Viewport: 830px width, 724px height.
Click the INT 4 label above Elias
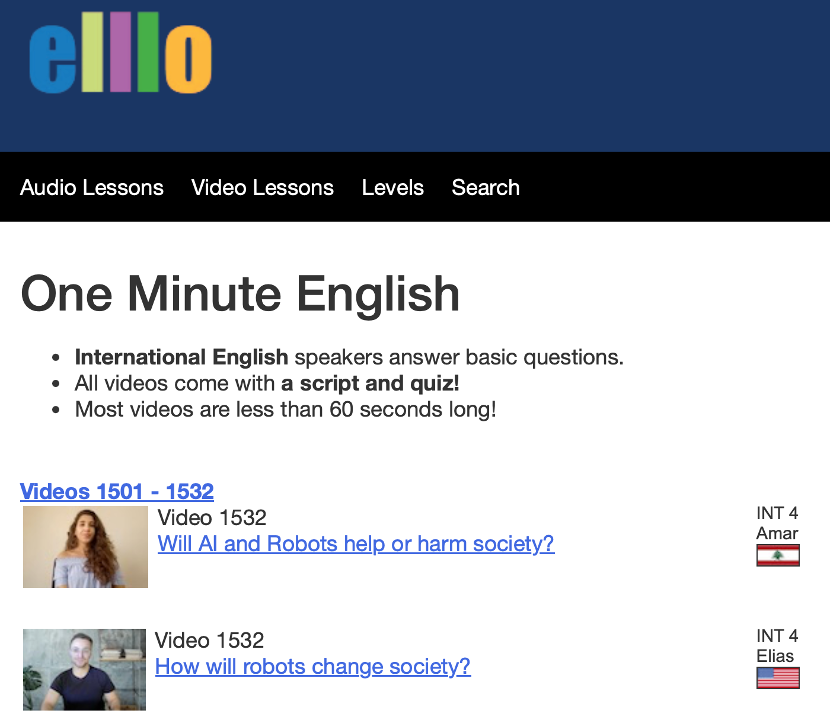click(777, 636)
